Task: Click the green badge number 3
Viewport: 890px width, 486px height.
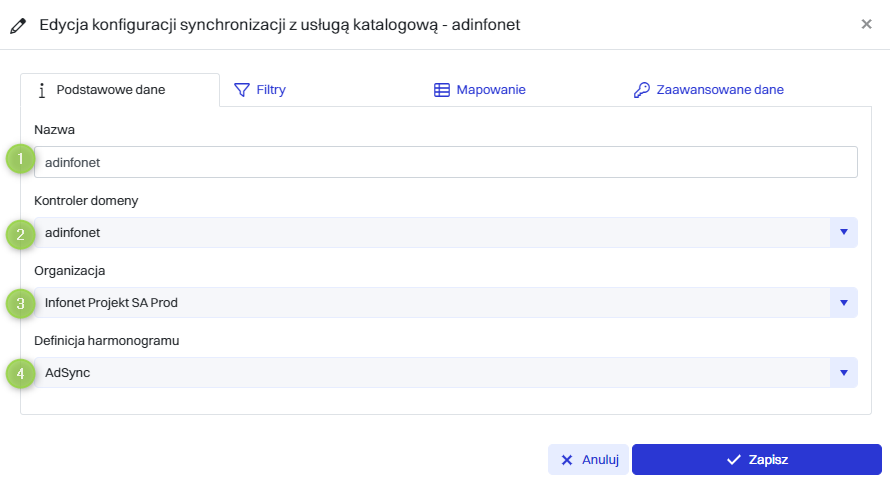Action: pos(20,303)
